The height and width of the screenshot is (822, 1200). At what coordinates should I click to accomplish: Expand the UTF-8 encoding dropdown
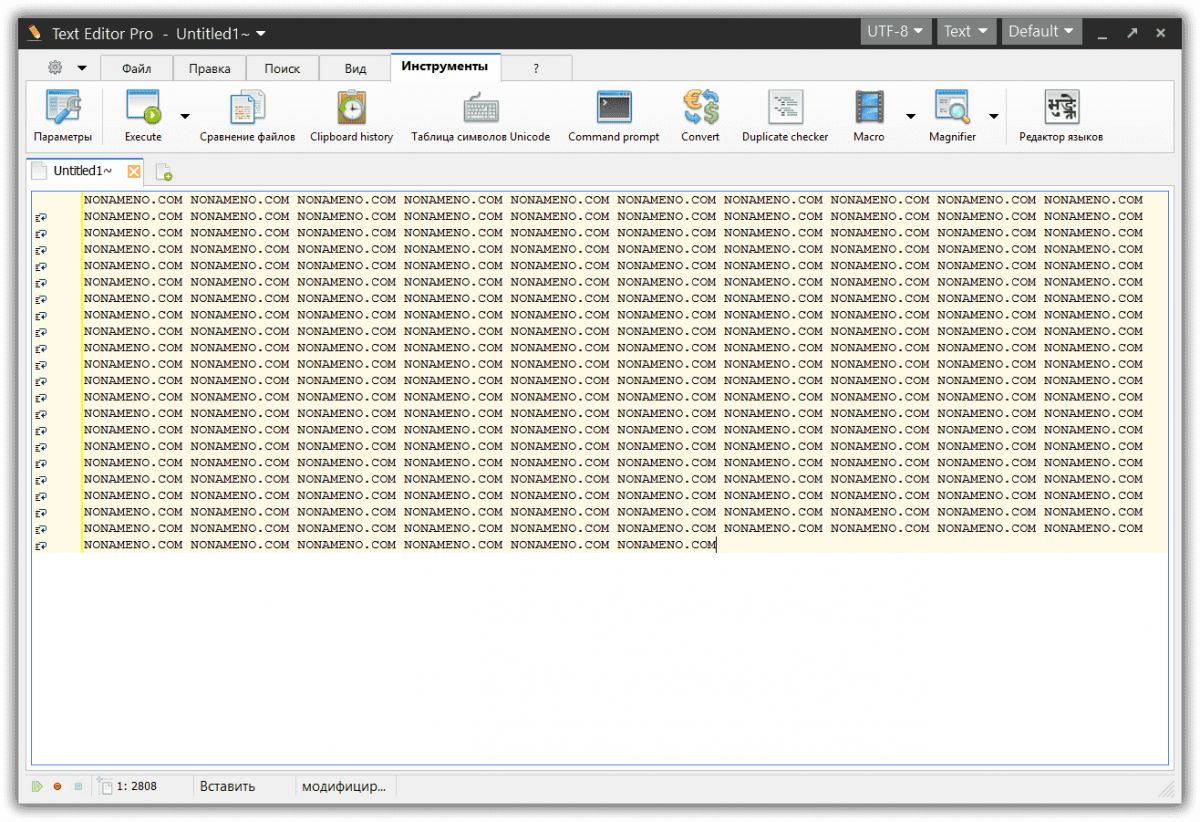tap(895, 32)
